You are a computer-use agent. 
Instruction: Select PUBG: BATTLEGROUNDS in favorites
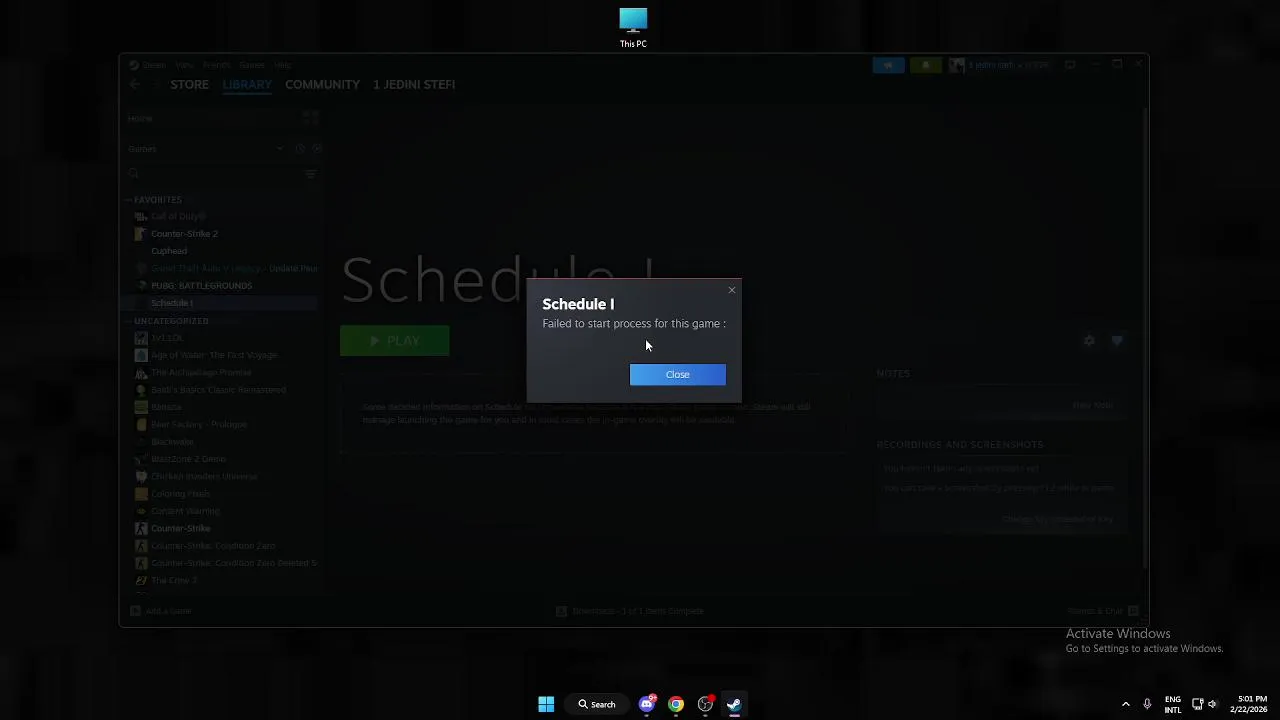[201, 286]
